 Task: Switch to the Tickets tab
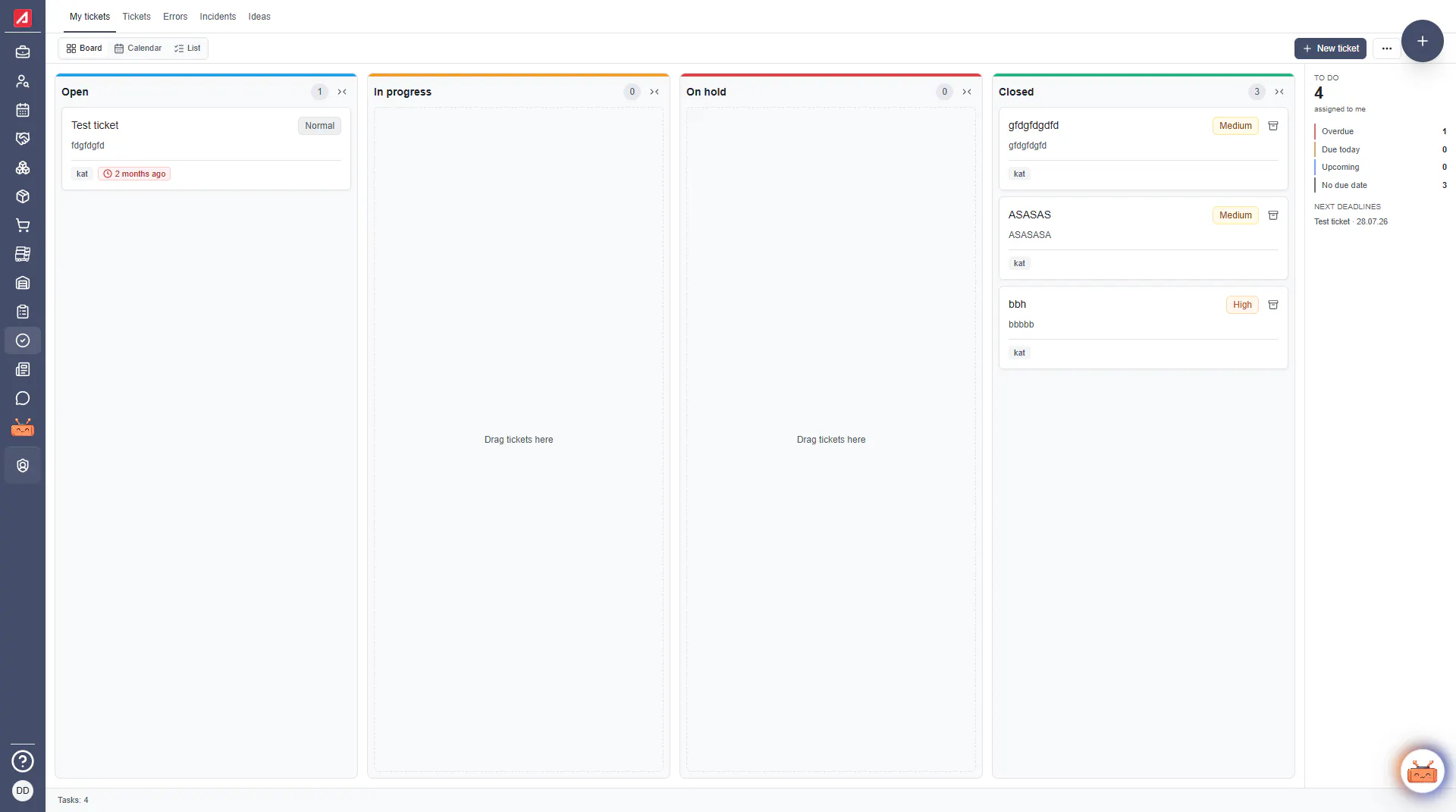tap(136, 17)
